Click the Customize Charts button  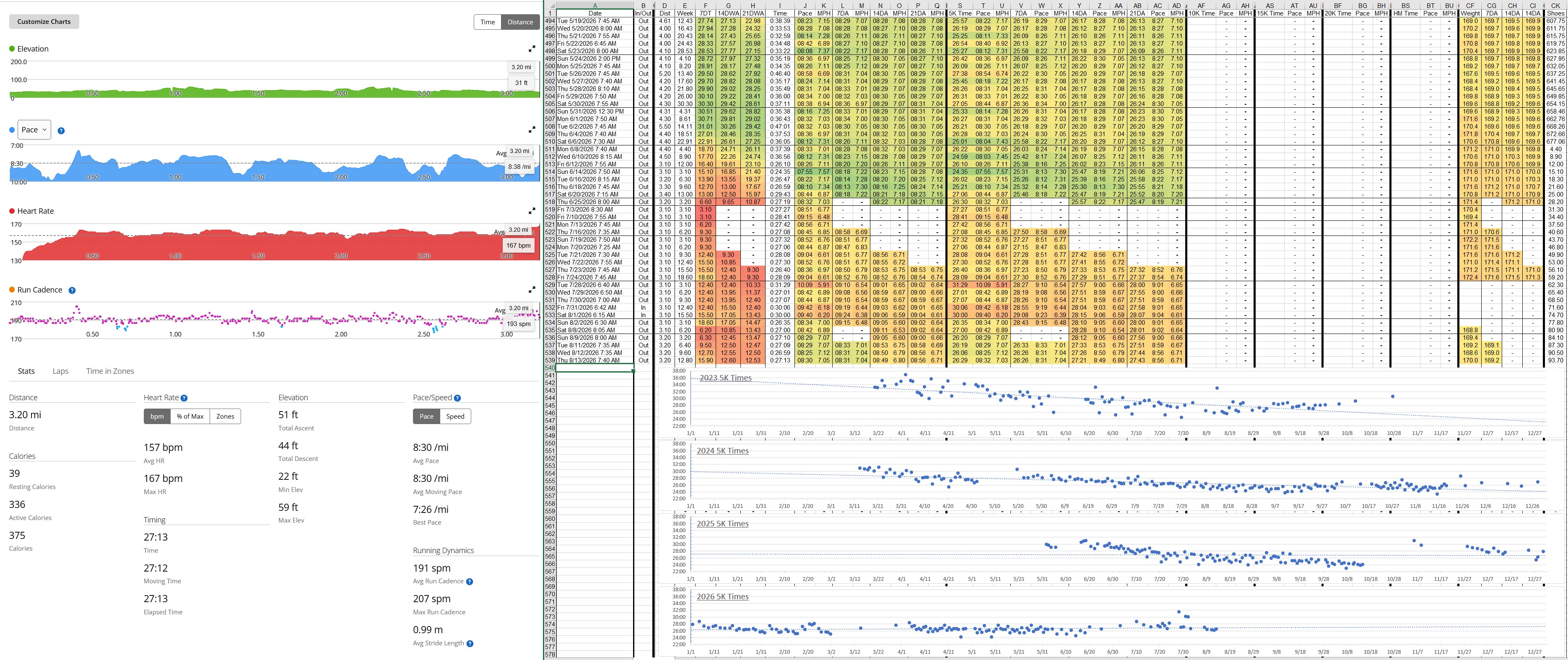pos(44,21)
